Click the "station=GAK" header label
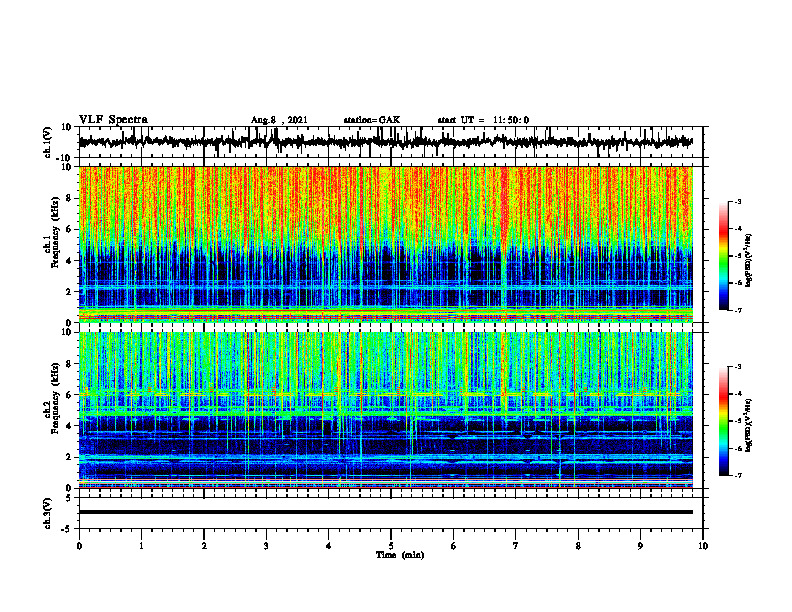Image resolution: width=792 pixels, height=612 pixels. [x=372, y=120]
